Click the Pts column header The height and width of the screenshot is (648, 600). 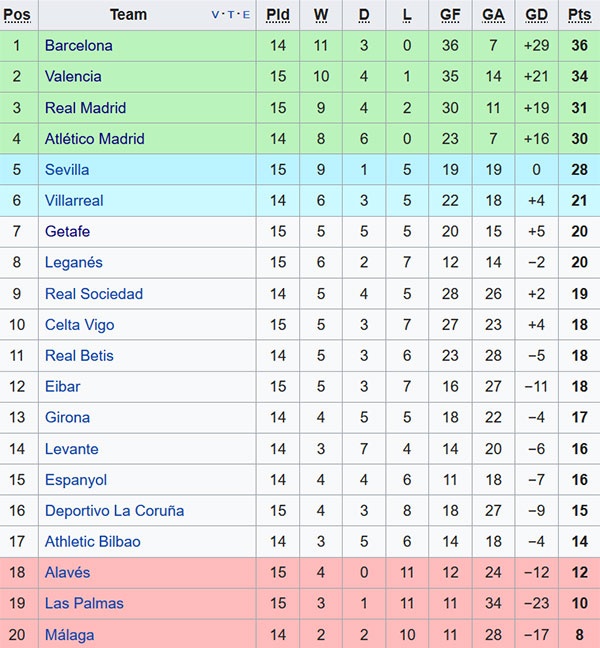coord(579,15)
